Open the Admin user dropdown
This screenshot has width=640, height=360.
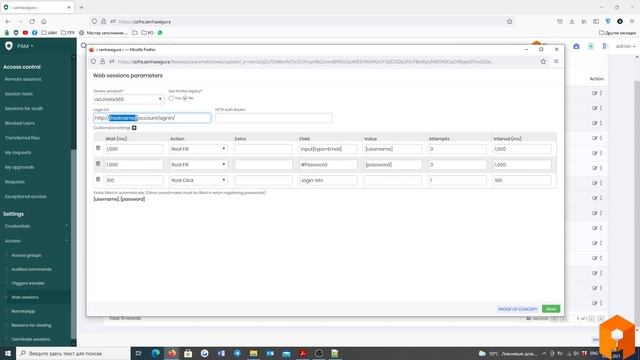[625, 46]
